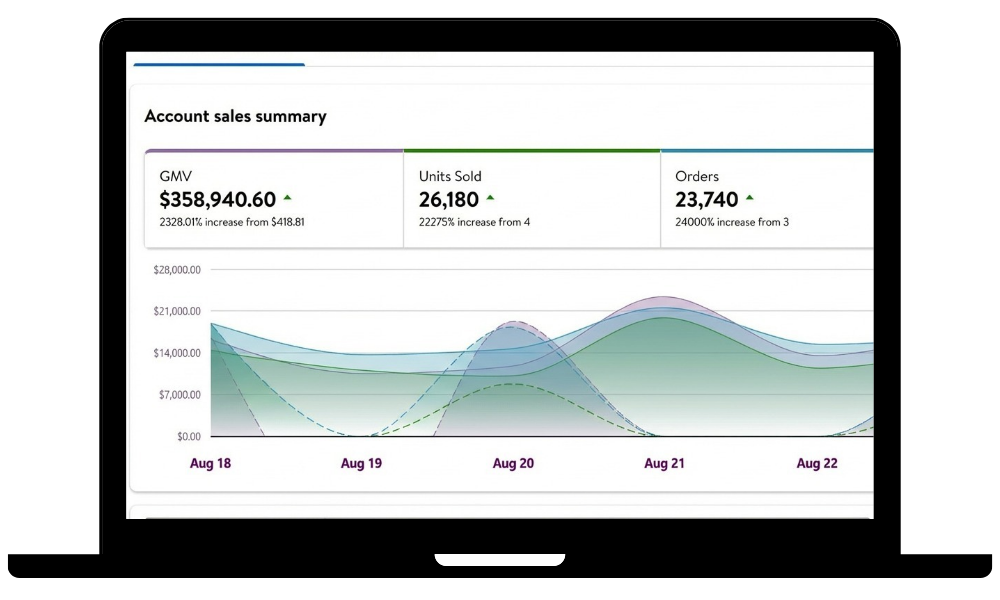
Task: Select the Aug 18 date on the chart axis
Action: pos(210,464)
